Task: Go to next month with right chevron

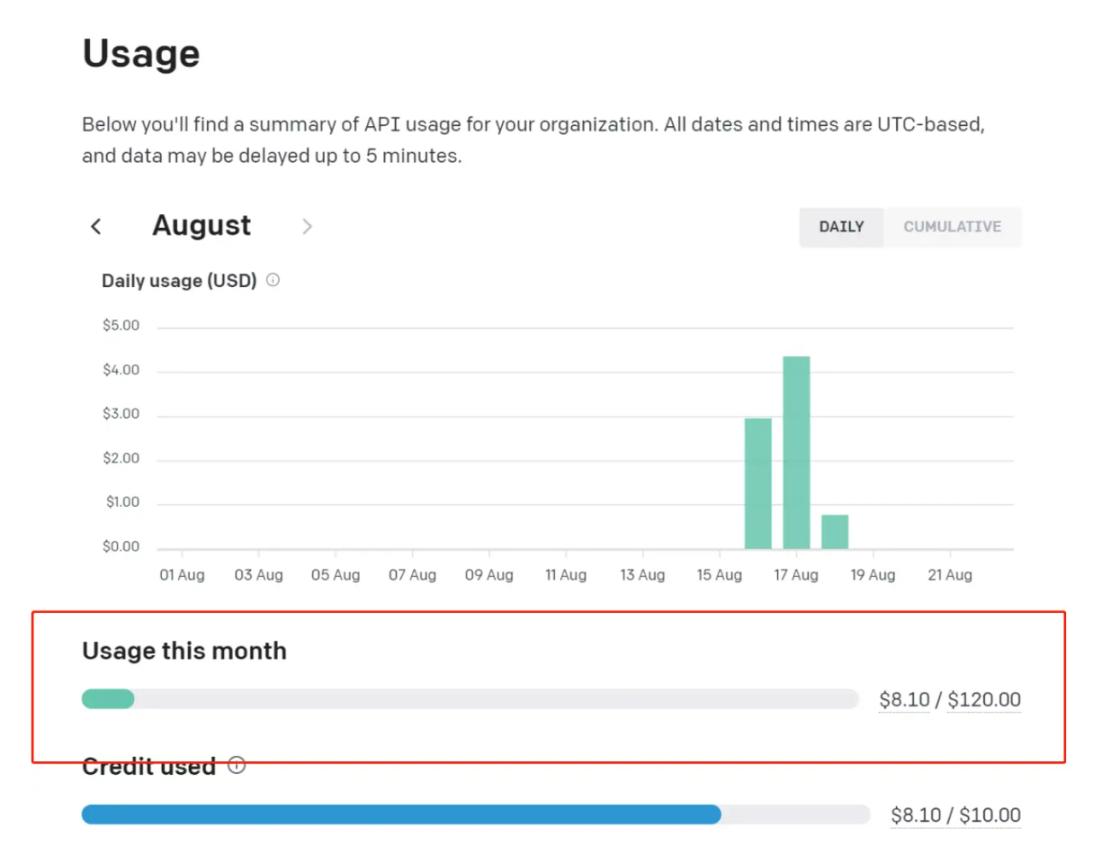Action: point(307,227)
